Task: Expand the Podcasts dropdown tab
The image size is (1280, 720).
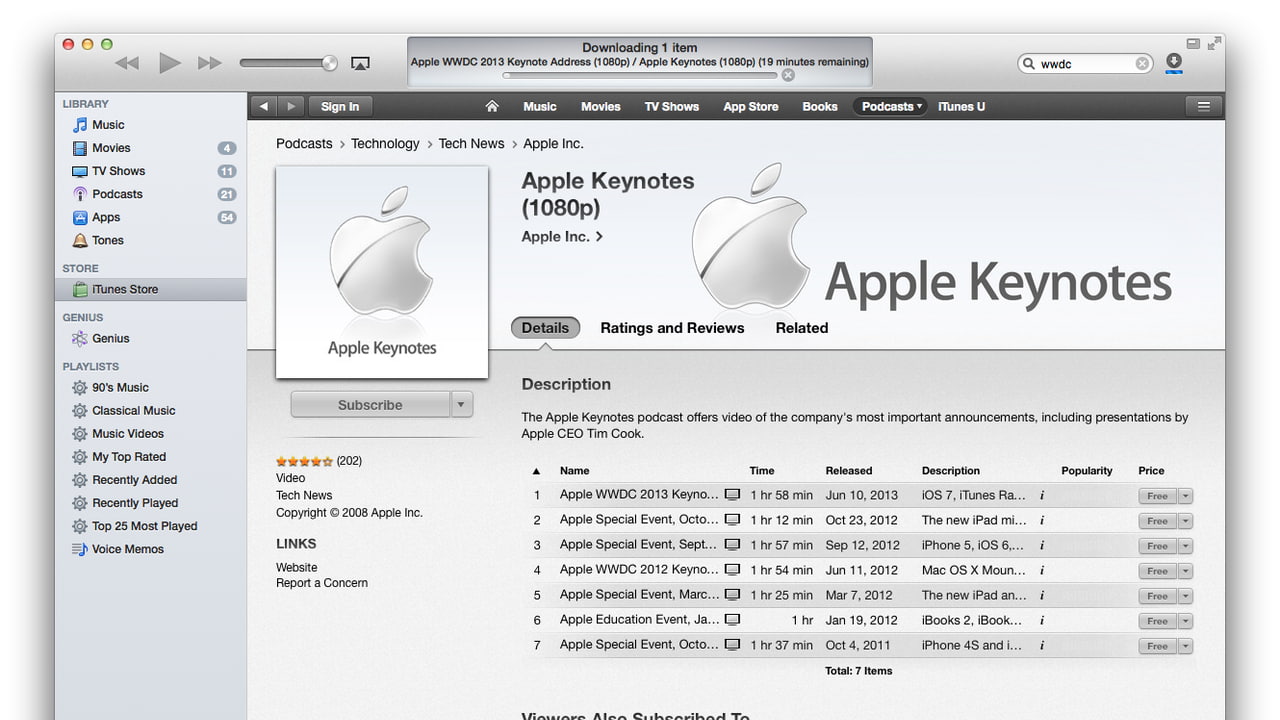Action: tap(891, 106)
